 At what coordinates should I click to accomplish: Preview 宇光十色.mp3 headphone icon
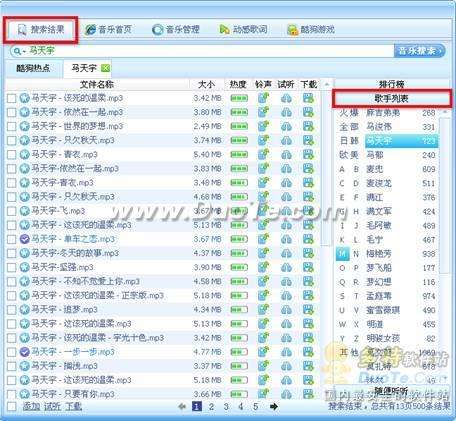point(286,338)
